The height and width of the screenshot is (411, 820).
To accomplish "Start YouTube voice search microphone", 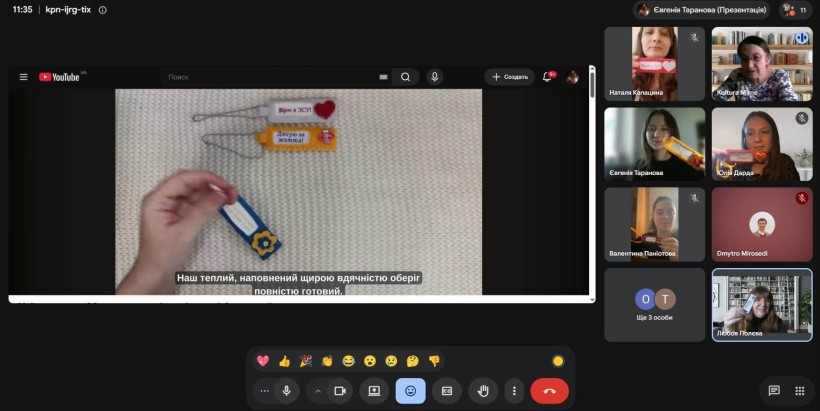I will pyautogui.click(x=434, y=77).
